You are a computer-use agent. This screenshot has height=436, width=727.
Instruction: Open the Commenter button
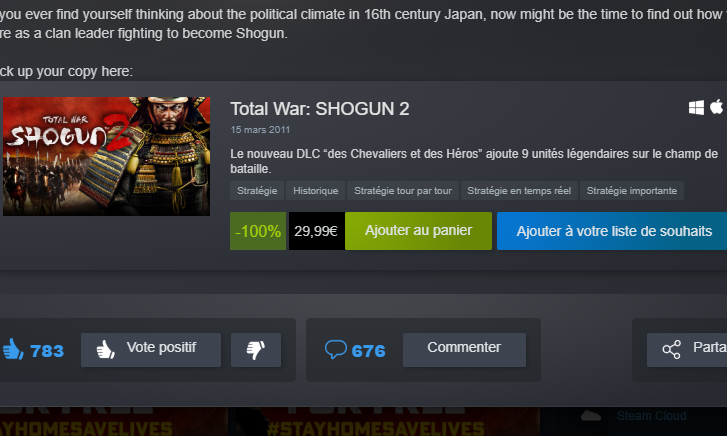coord(464,350)
